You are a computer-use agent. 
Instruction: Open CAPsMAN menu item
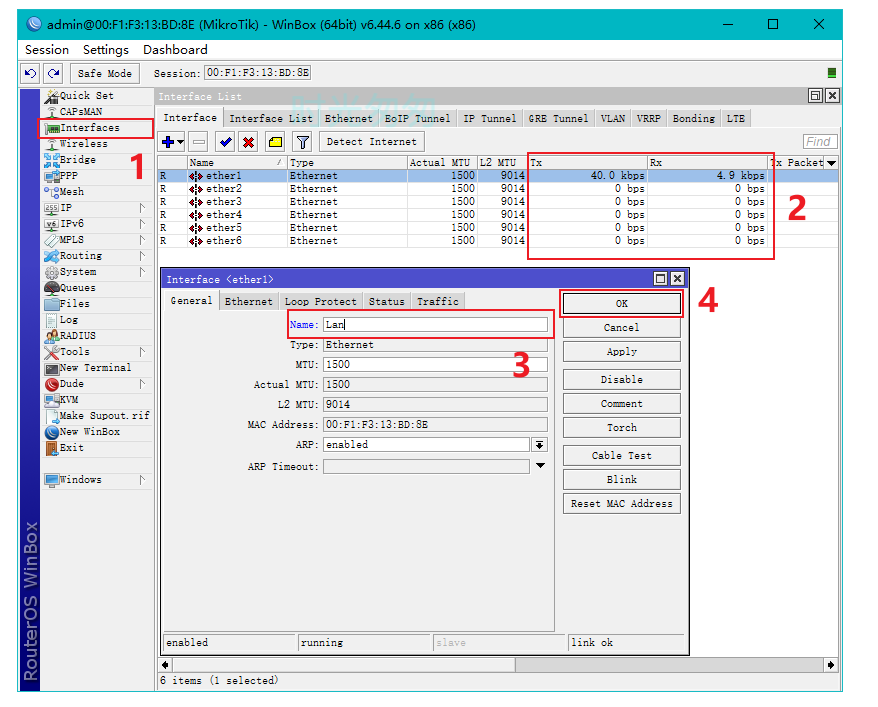pos(81,111)
